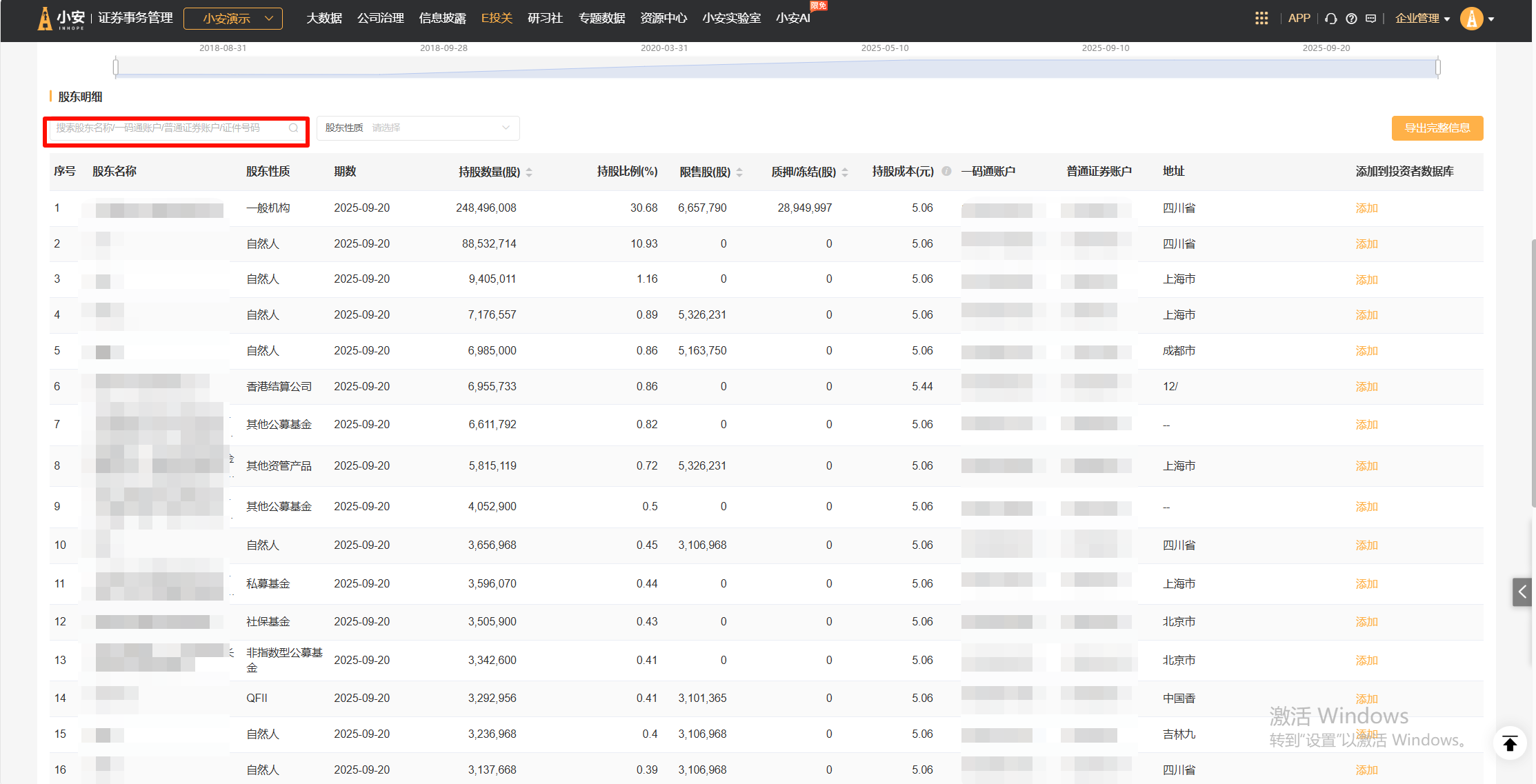The width and height of the screenshot is (1536, 784).
Task: Click the 导出完整信息 export button
Action: coord(1437,128)
